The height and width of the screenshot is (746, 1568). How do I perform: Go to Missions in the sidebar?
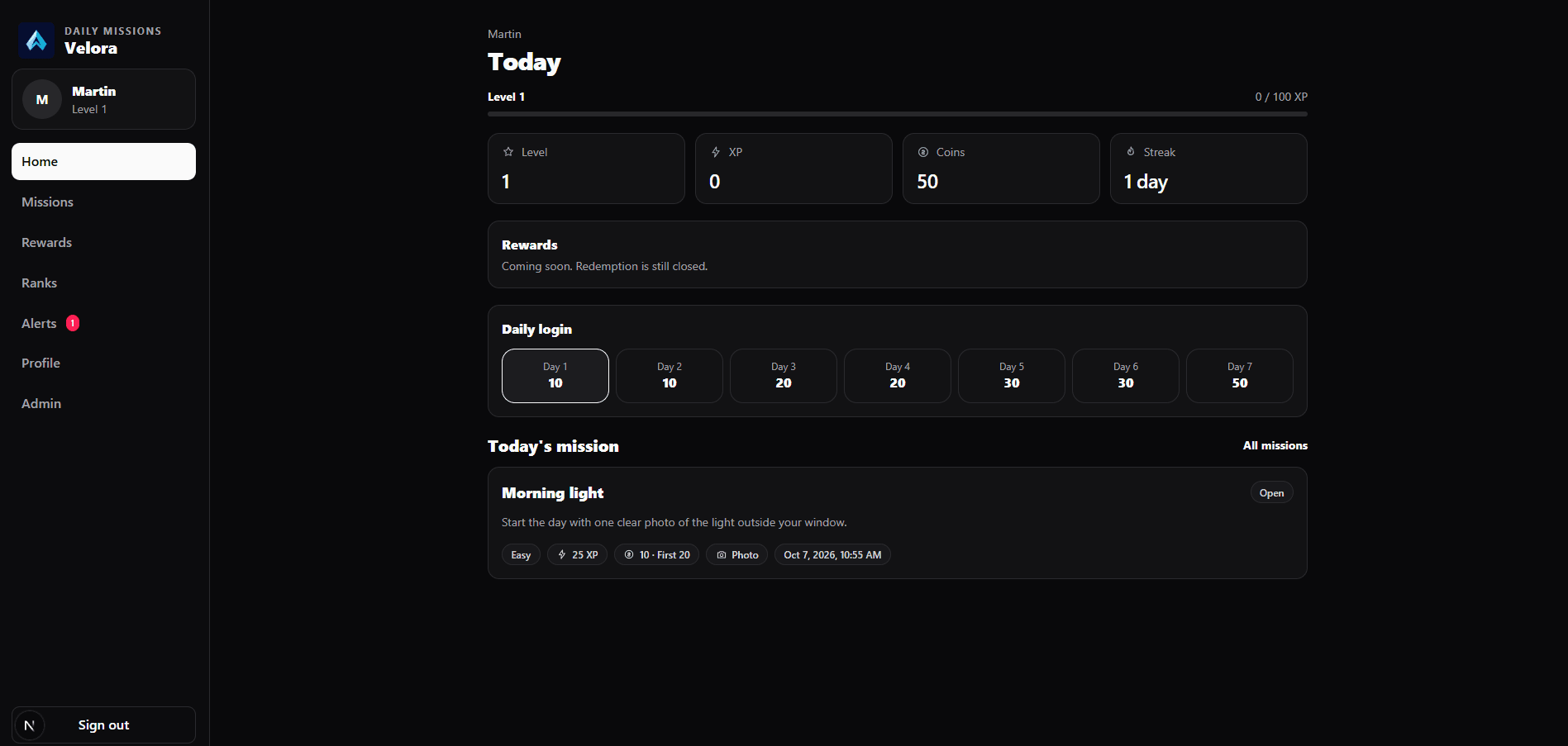[103, 202]
